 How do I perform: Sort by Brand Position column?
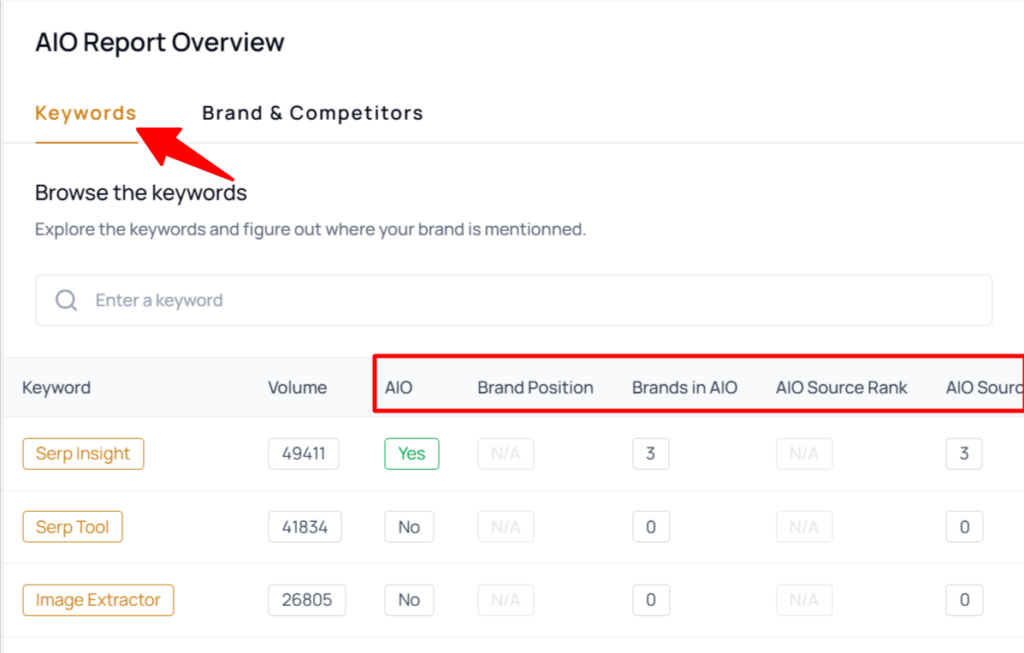coord(535,388)
